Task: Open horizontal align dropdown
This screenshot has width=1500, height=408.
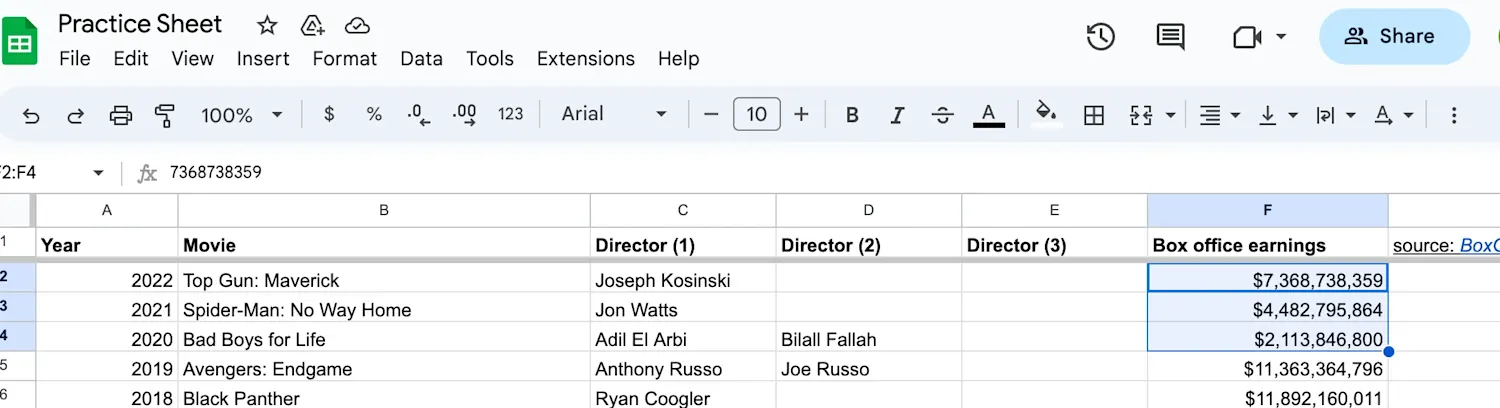Action: tap(1220, 115)
